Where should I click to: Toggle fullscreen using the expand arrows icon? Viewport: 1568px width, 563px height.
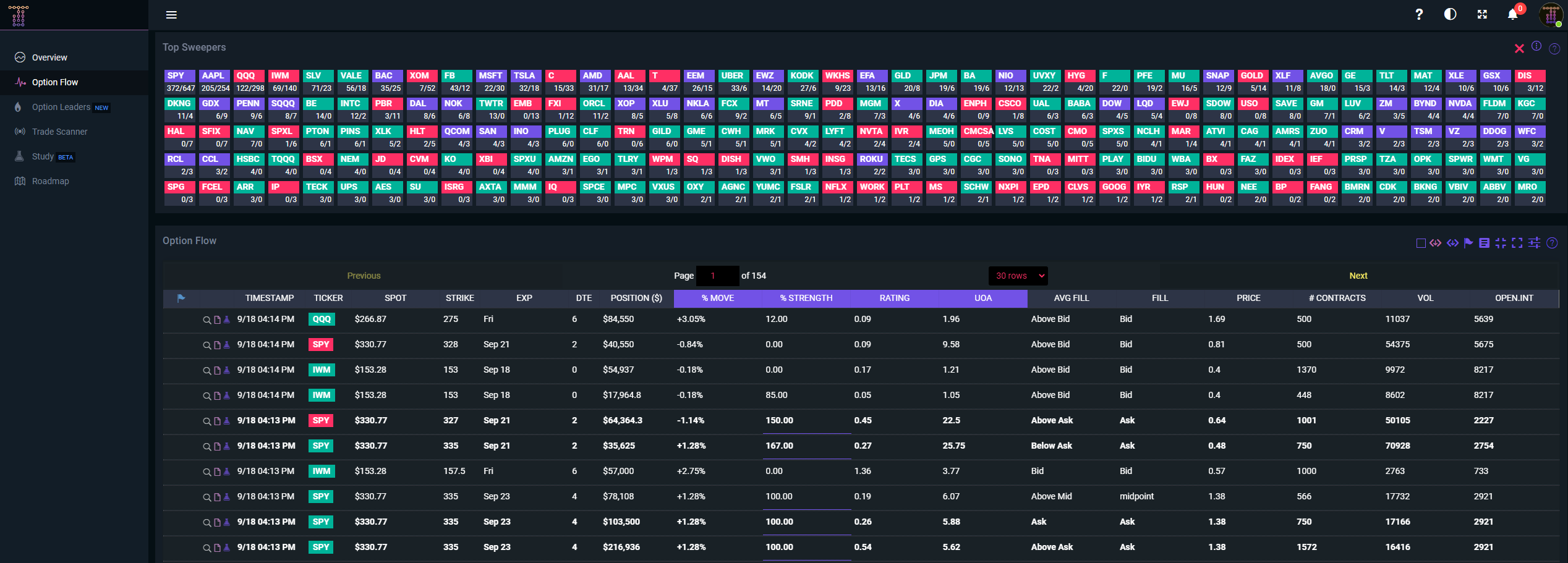[1481, 14]
